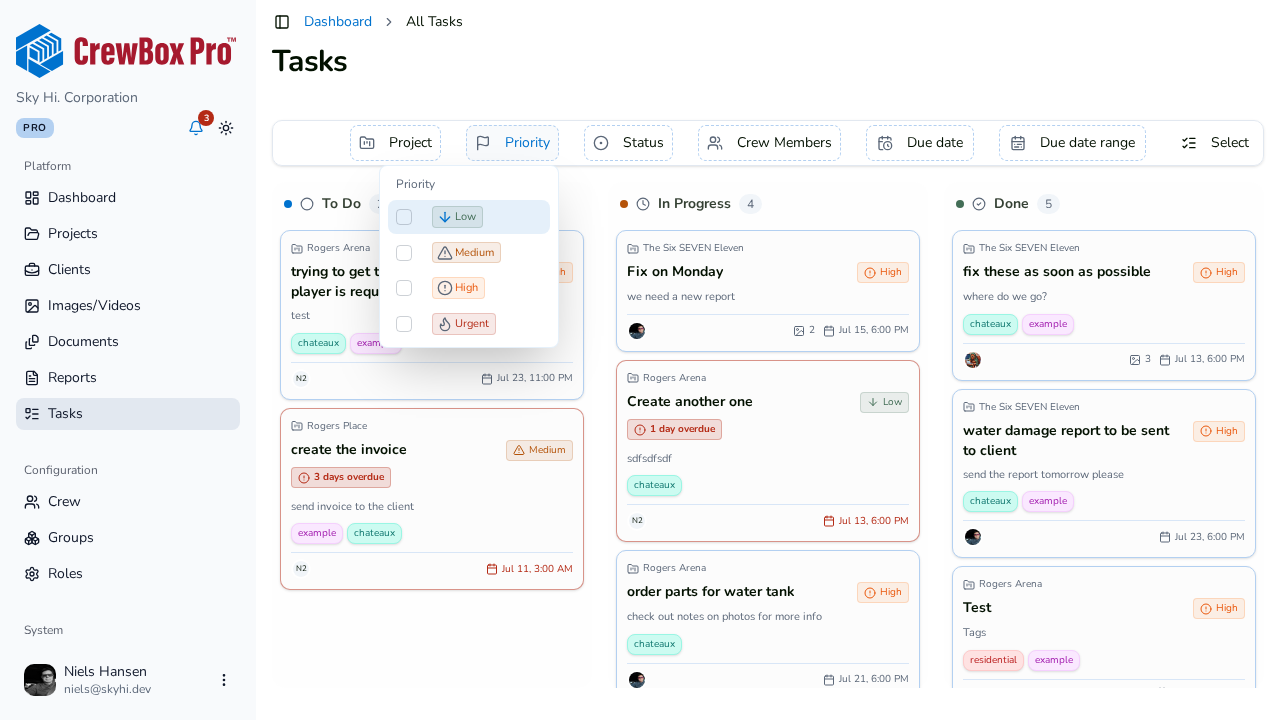Click assignee avatar on Fix on Monday

point(637,331)
